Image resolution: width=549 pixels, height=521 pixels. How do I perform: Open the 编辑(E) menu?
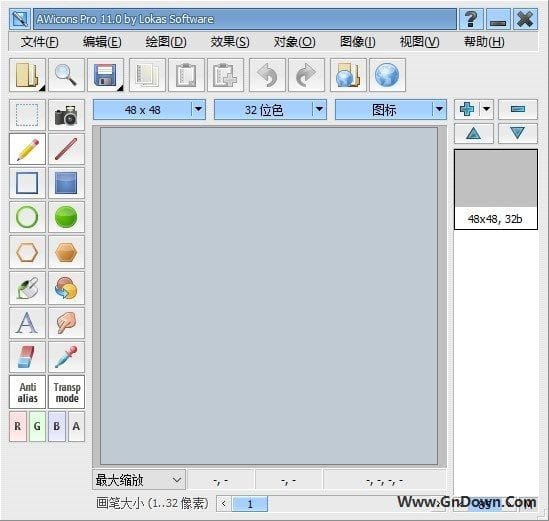click(x=102, y=42)
